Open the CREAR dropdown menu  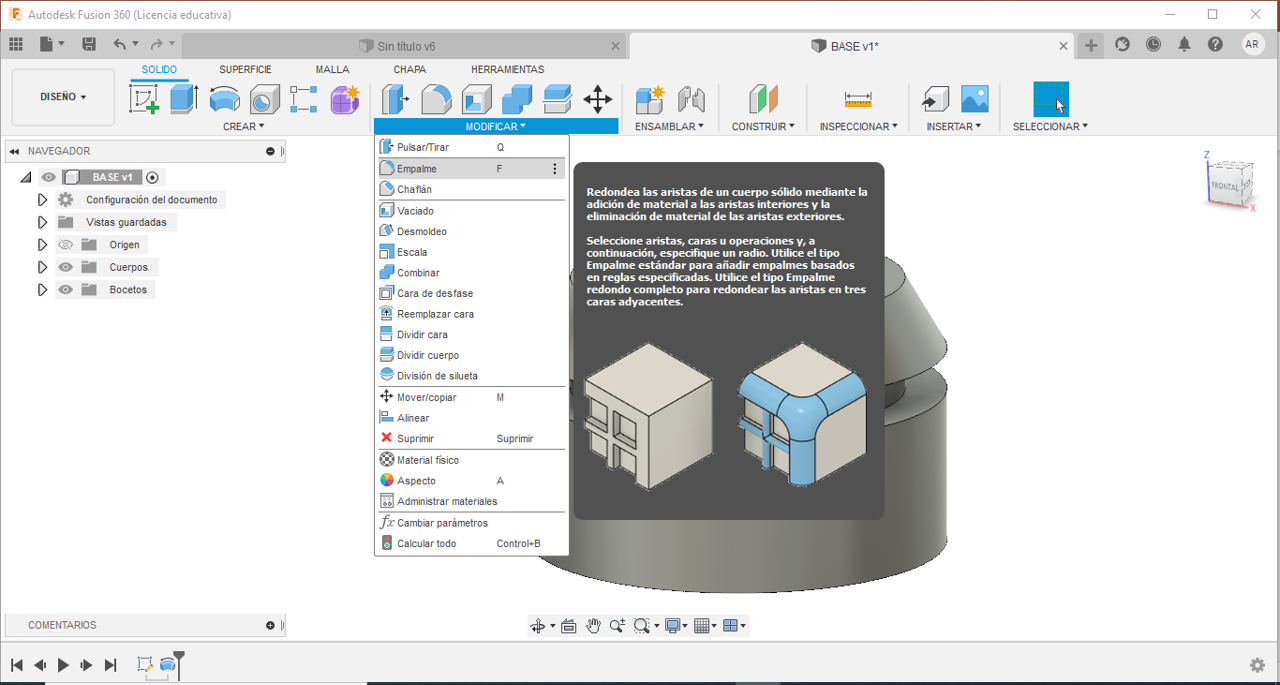[x=244, y=127]
